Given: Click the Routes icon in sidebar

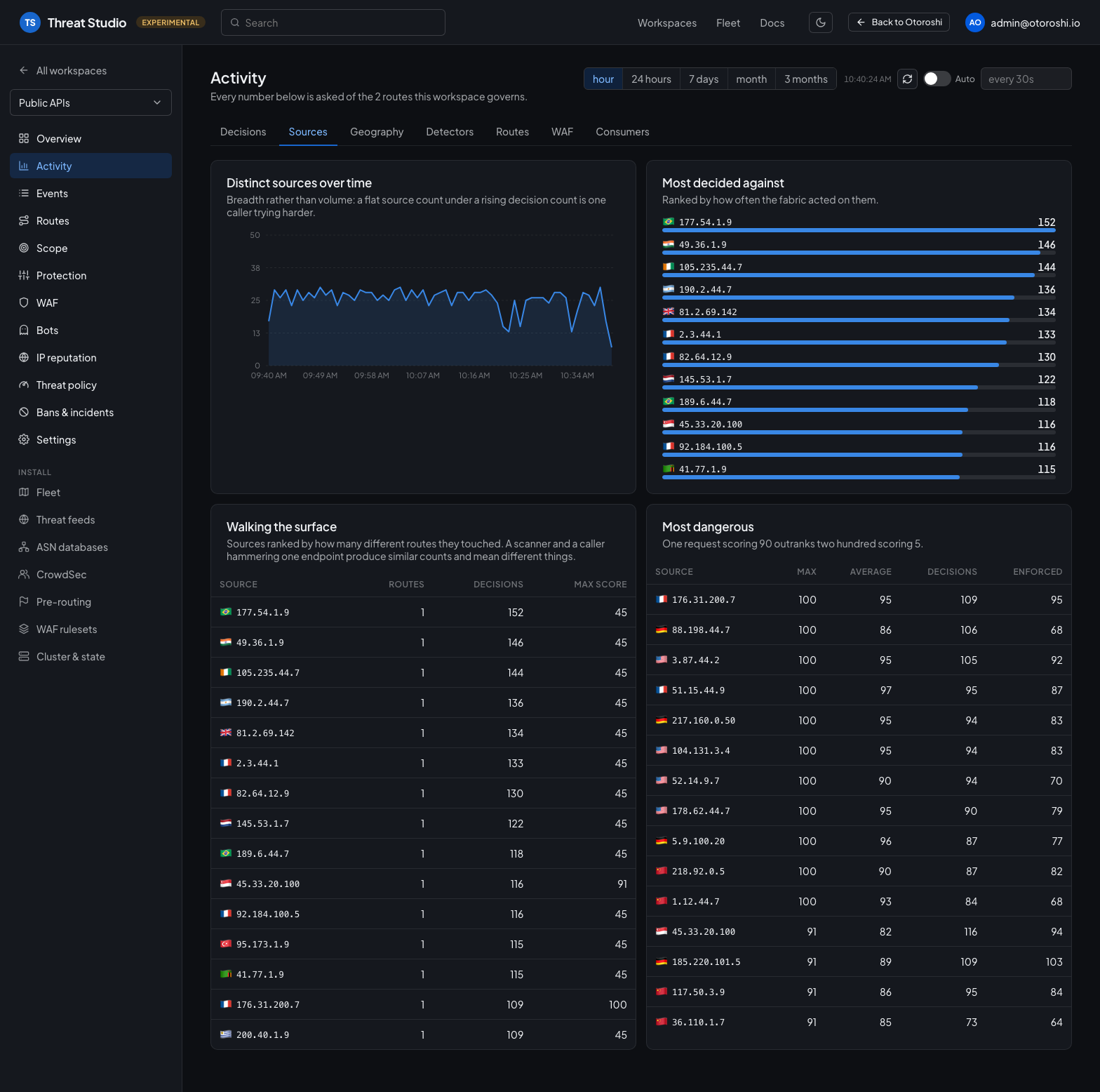Looking at the screenshot, I should (x=24, y=220).
